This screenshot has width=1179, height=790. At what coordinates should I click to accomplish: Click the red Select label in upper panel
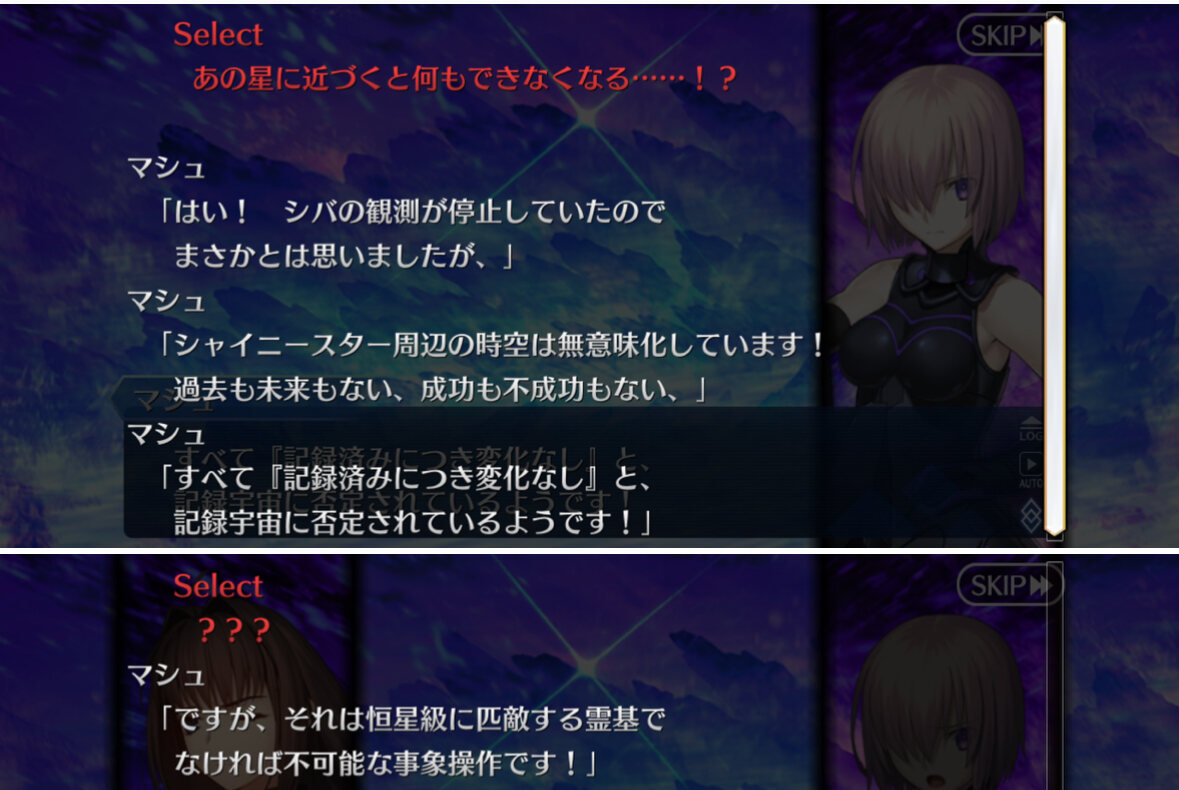point(218,35)
